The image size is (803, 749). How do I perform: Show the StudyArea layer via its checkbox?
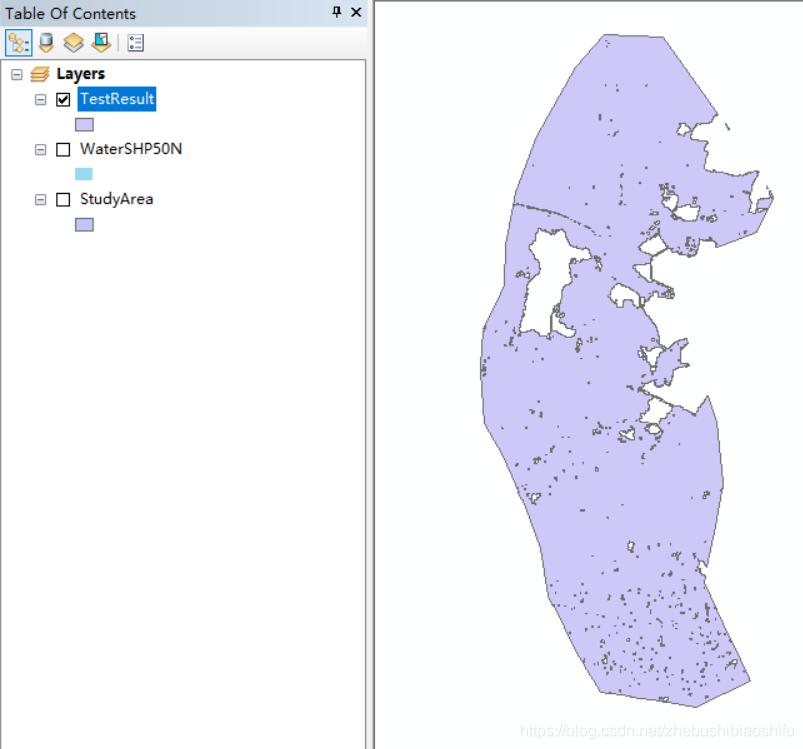coord(62,199)
